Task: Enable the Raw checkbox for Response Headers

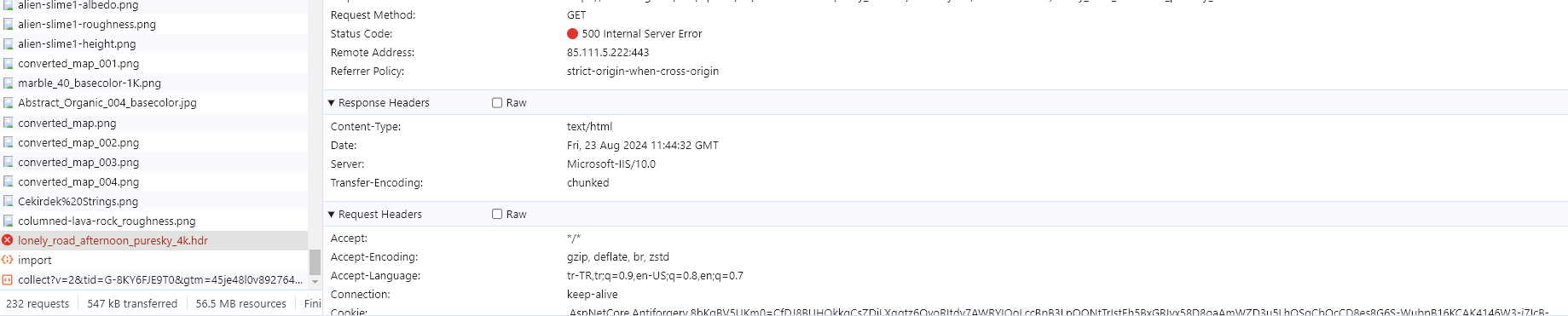Action: [x=497, y=103]
